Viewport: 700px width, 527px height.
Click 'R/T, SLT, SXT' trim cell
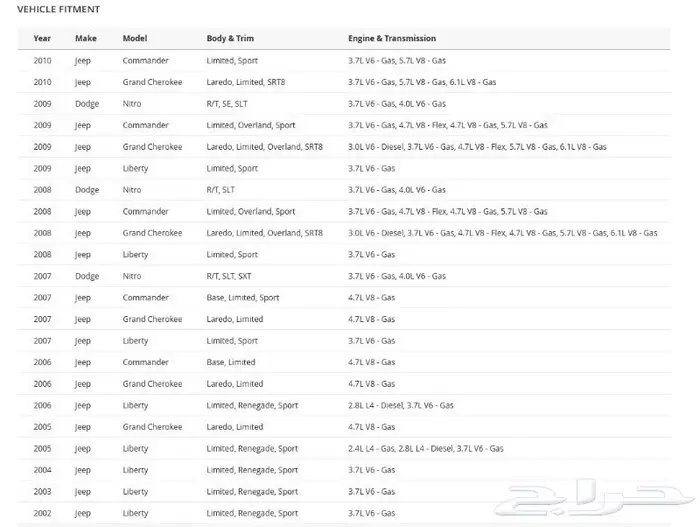tap(229, 276)
